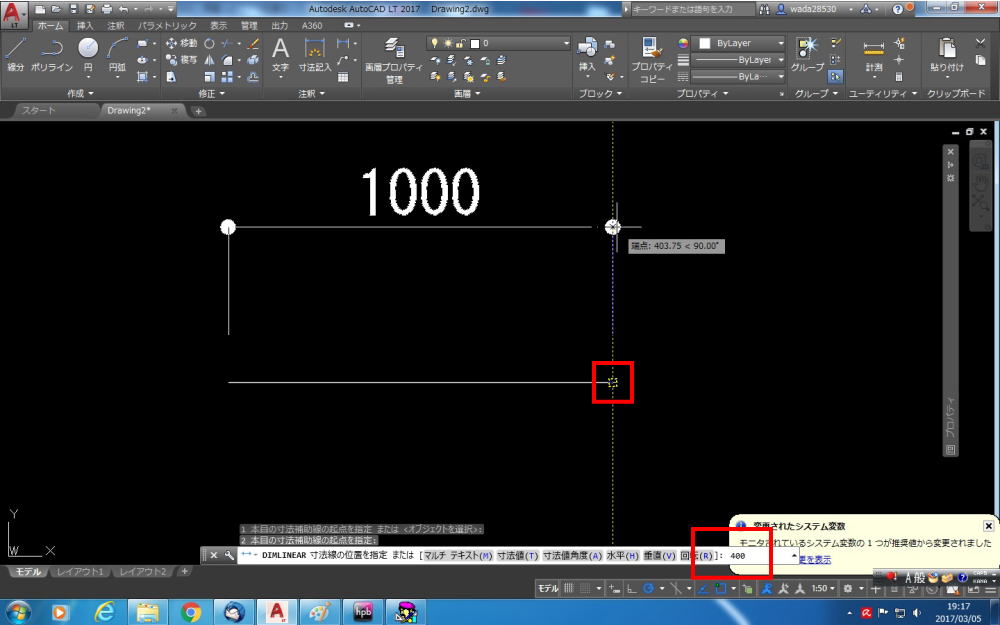Expand the 修正 panel dropdown

tap(211, 93)
